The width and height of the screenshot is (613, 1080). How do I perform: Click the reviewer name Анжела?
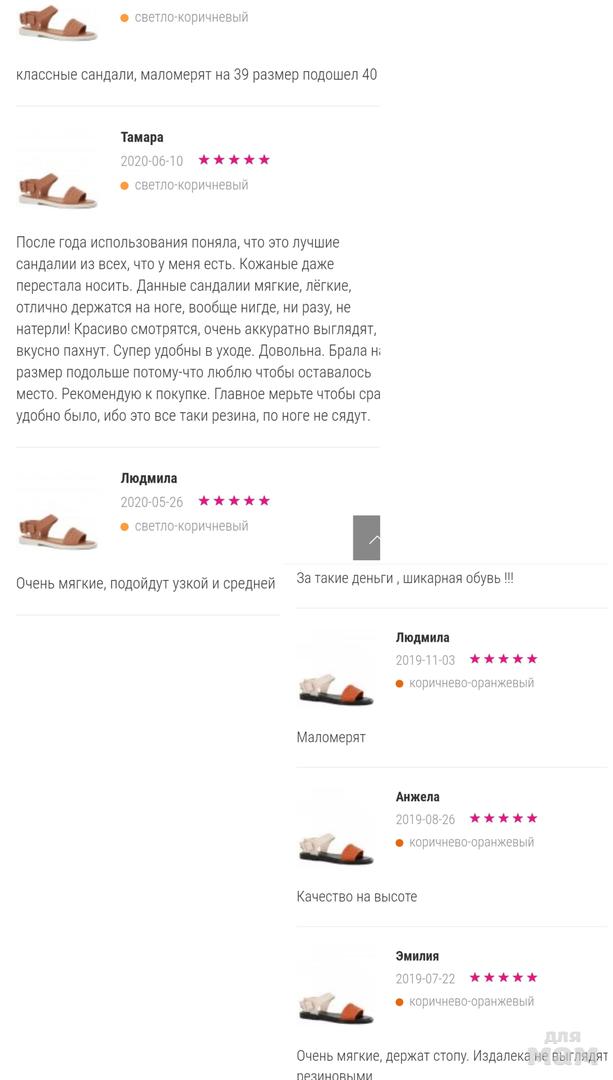[x=418, y=797]
